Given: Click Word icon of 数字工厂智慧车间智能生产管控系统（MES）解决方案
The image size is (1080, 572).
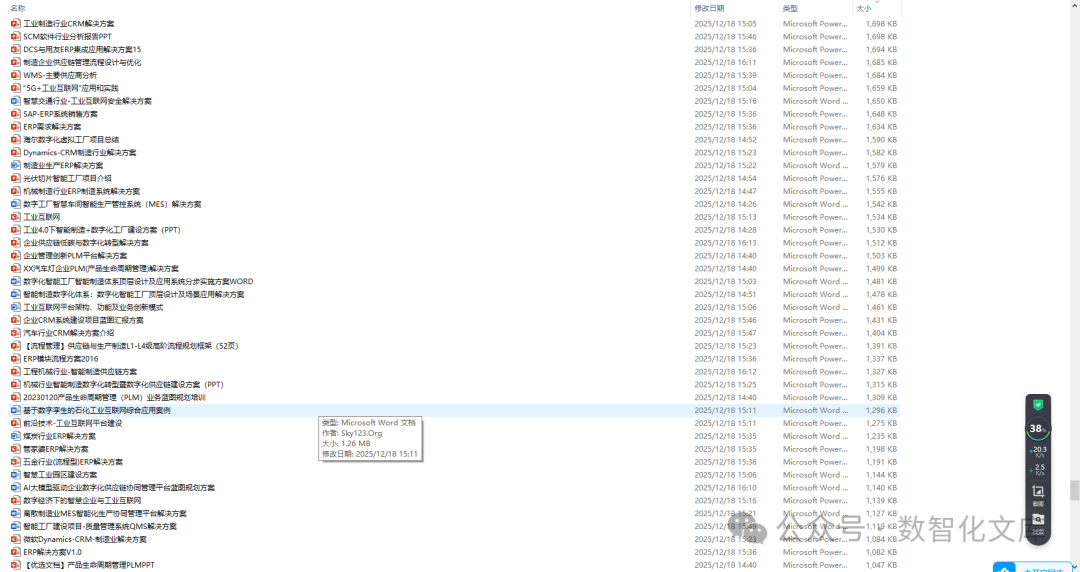Looking at the screenshot, I should click(x=16, y=204).
